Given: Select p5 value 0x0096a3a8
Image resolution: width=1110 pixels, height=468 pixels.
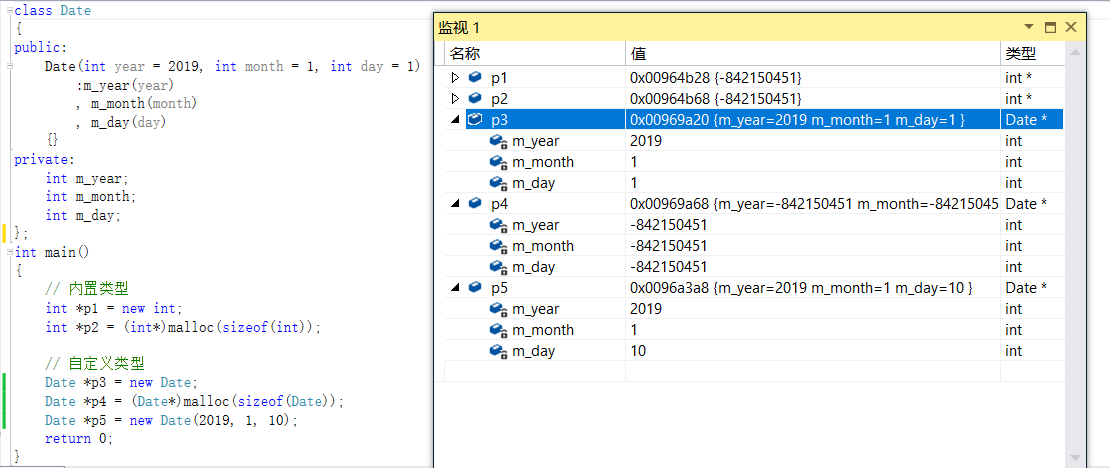Looking at the screenshot, I should [x=670, y=288].
